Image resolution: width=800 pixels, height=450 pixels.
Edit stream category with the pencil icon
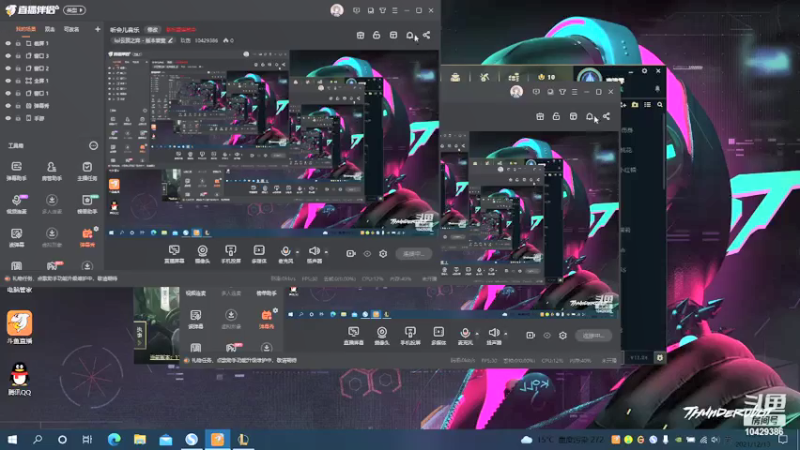coord(170,40)
